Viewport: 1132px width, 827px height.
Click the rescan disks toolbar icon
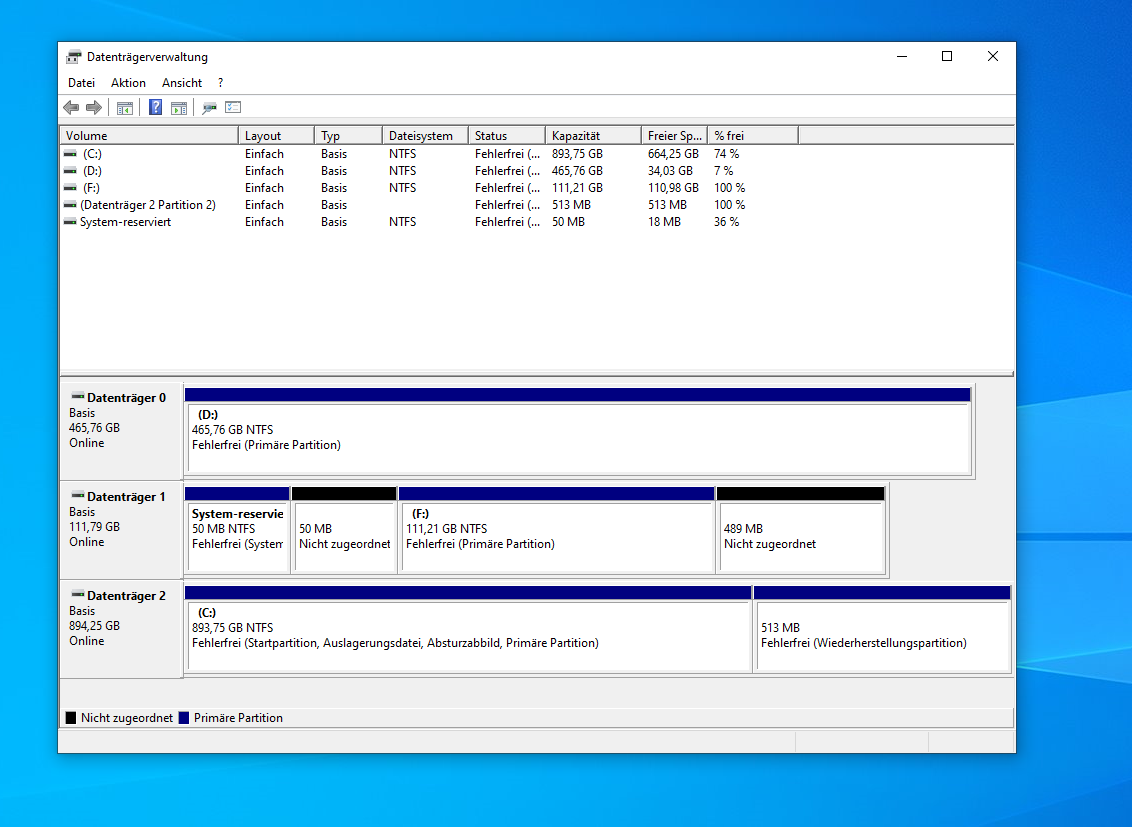click(209, 108)
